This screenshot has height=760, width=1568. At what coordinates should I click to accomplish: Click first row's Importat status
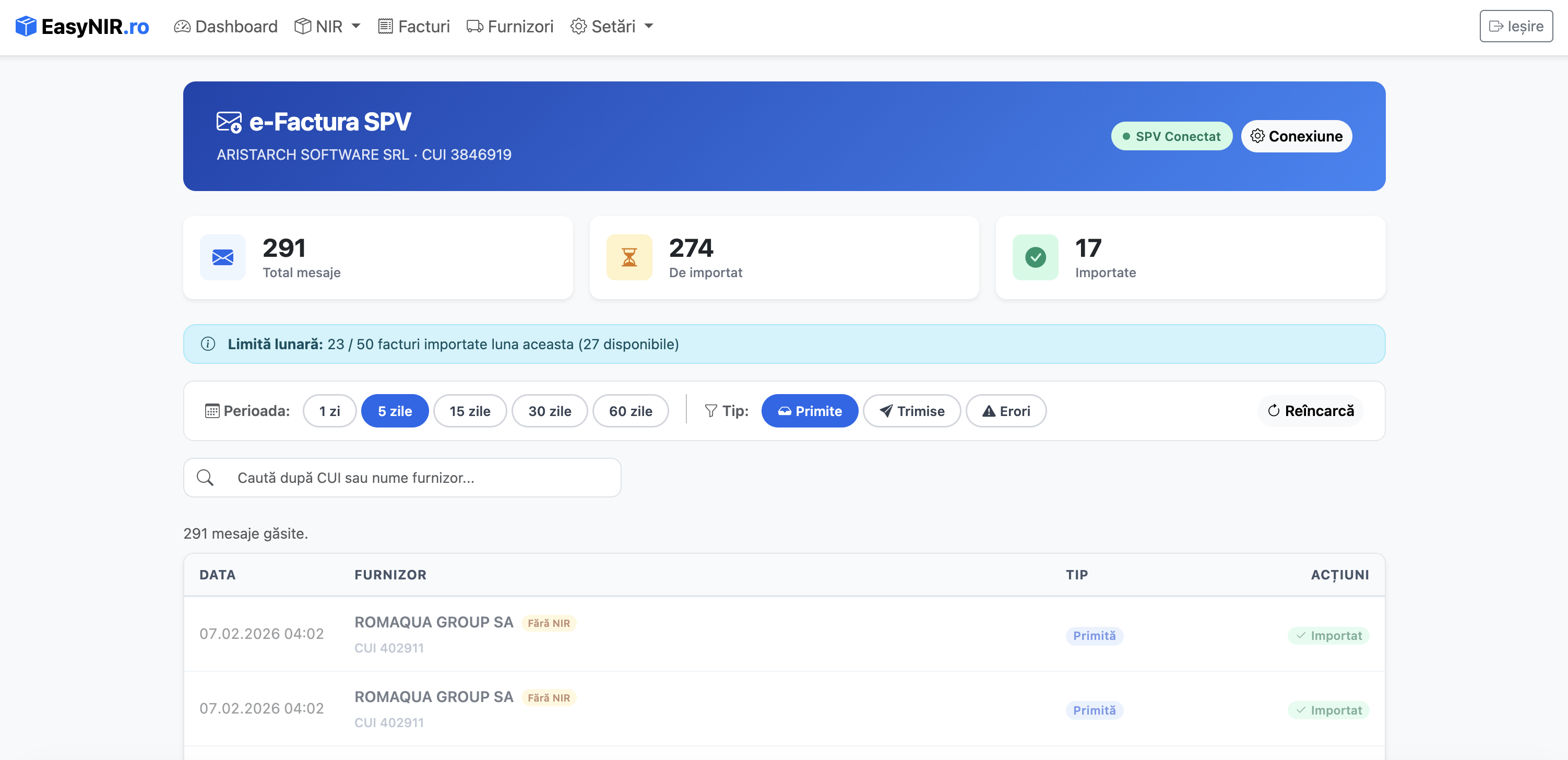pyautogui.click(x=1329, y=636)
